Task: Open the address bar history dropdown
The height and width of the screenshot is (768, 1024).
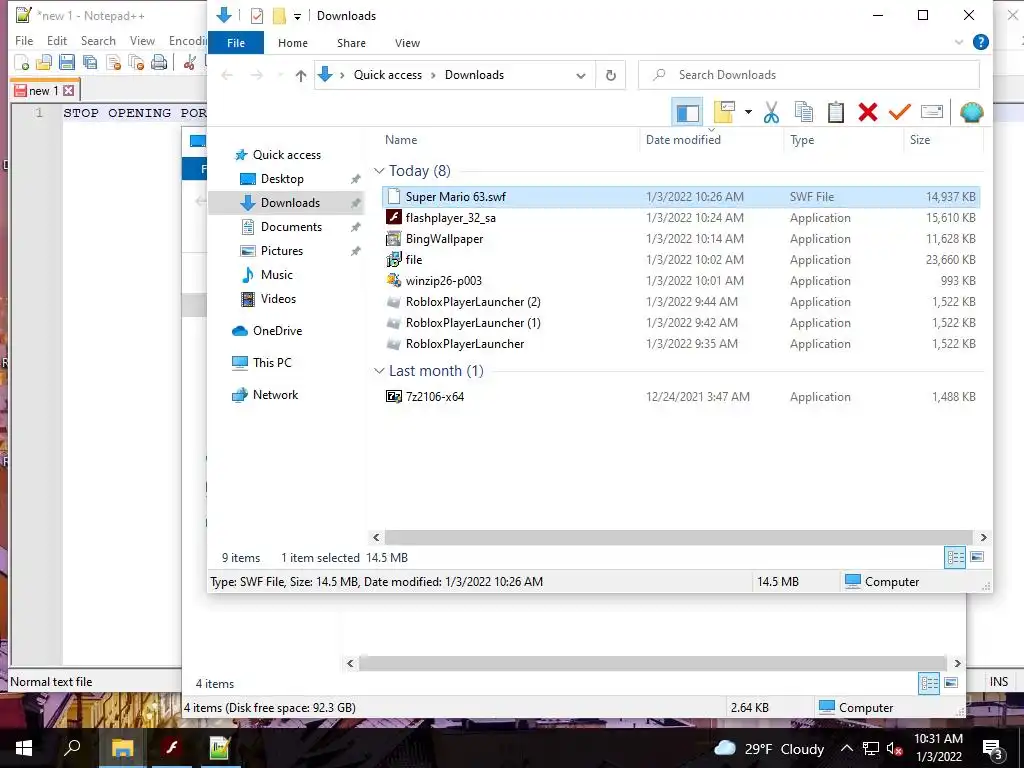Action: tap(581, 76)
